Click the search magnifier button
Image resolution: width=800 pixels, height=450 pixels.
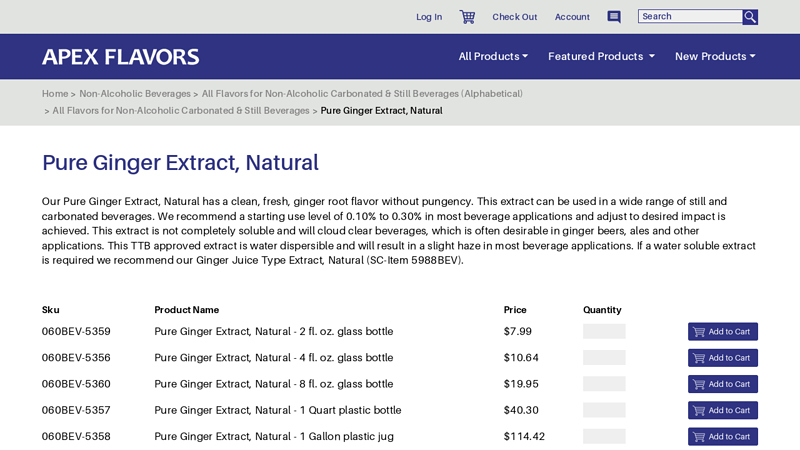click(x=750, y=17)
